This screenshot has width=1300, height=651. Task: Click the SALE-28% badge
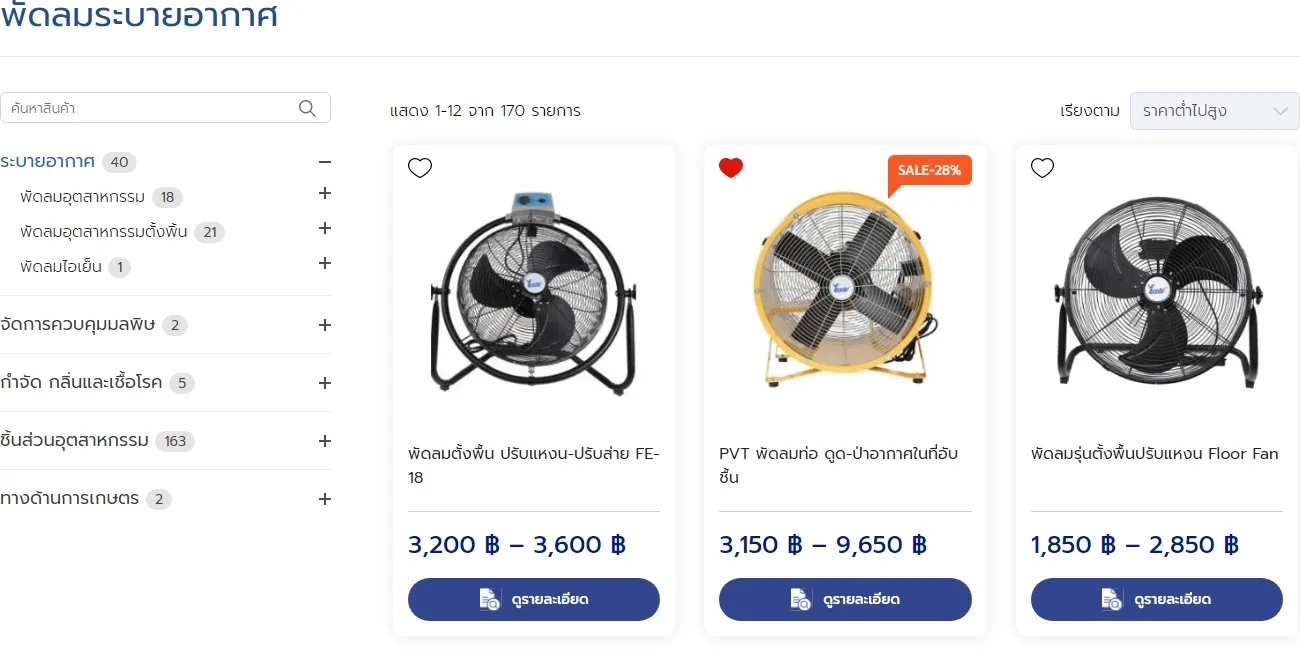[929, 171]
